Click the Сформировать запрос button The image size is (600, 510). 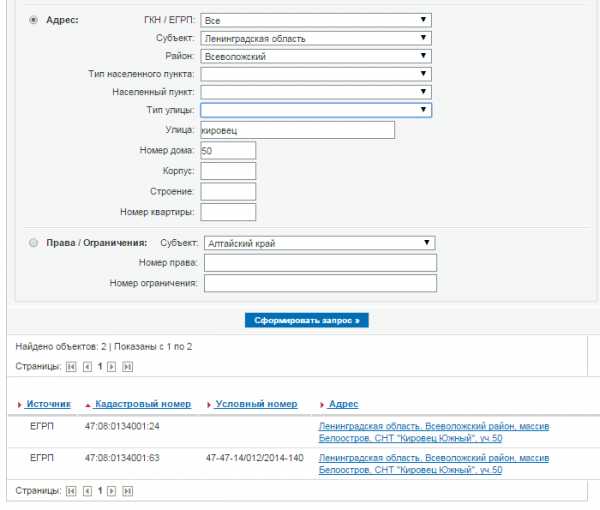307,320
